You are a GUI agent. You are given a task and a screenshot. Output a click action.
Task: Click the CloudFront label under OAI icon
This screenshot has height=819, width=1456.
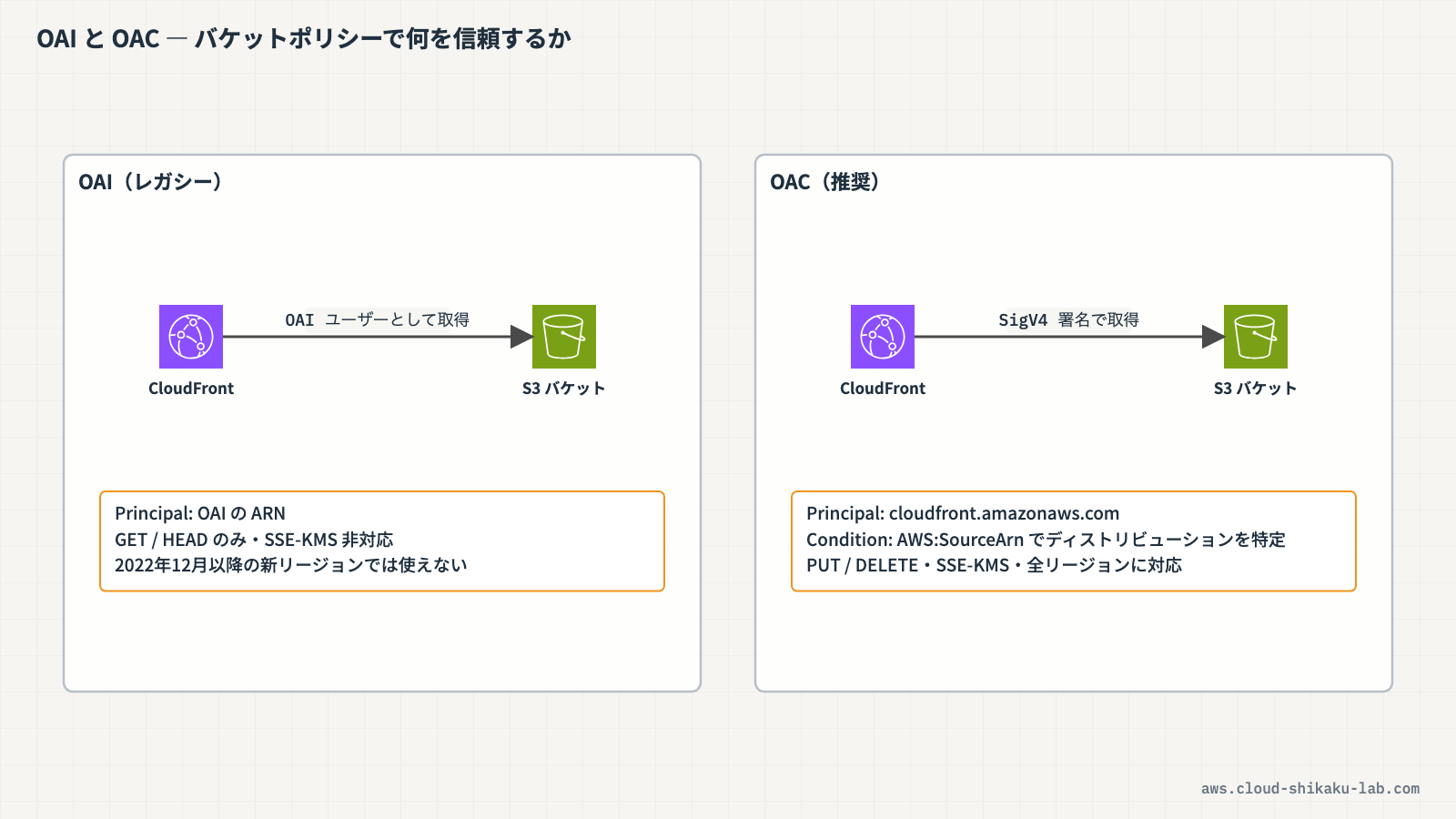pyautogui.click(x=191, y=389)
